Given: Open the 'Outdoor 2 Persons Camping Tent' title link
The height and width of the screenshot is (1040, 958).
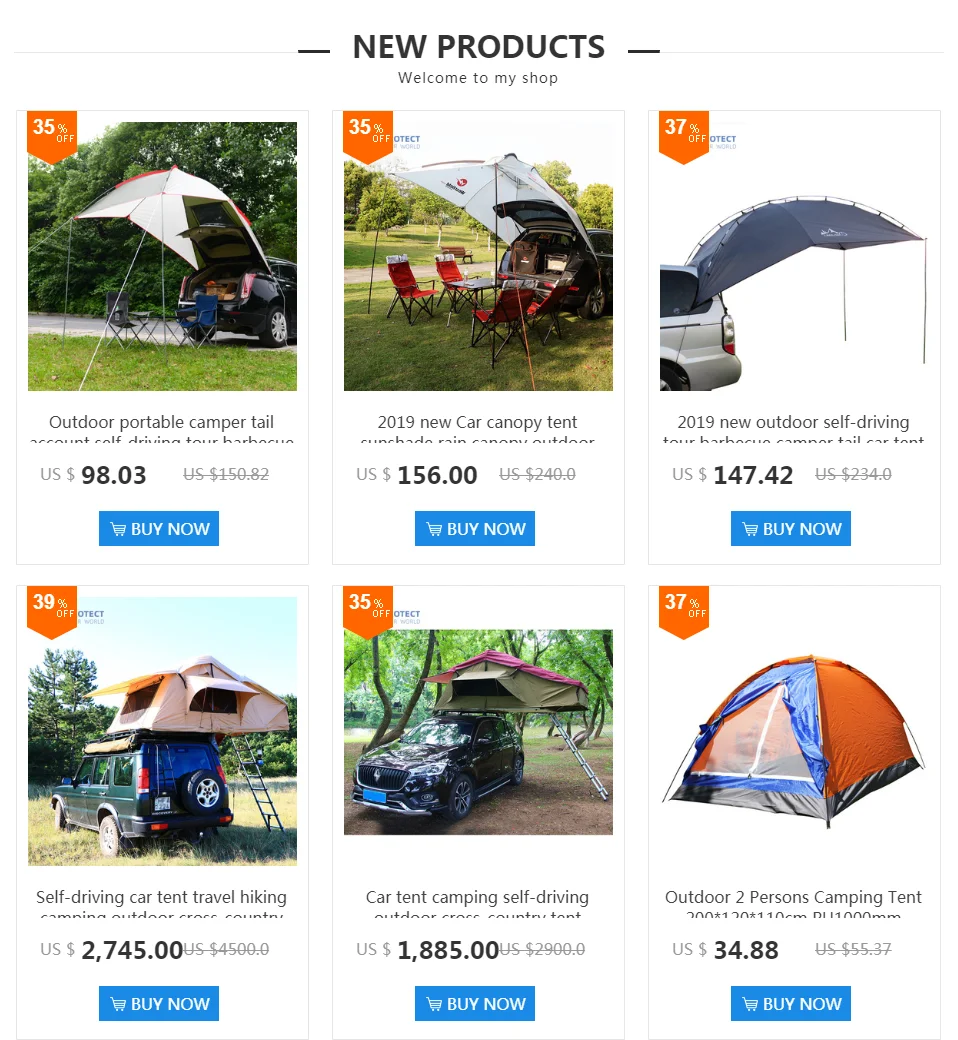Looking at the screenshot, I should point(793,897).
